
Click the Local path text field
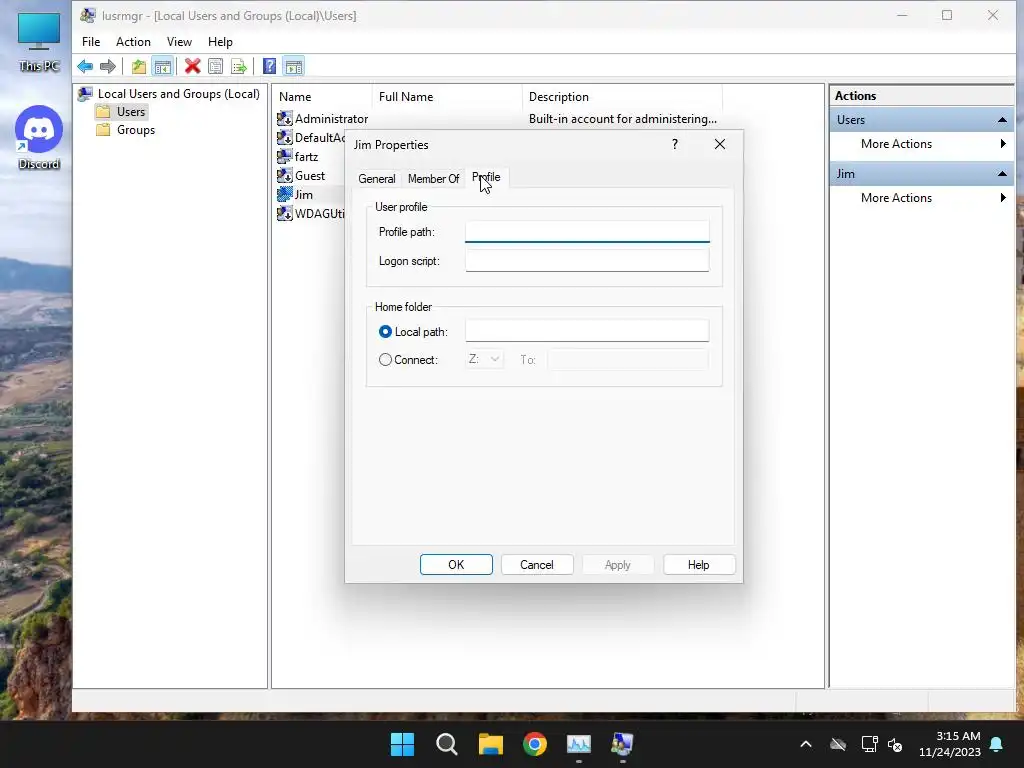click(x=587, y=331)
